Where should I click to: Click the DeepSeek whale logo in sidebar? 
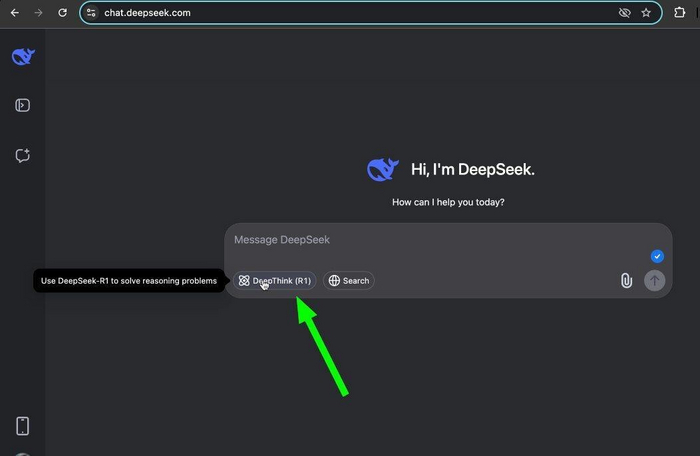coord(23,57)
